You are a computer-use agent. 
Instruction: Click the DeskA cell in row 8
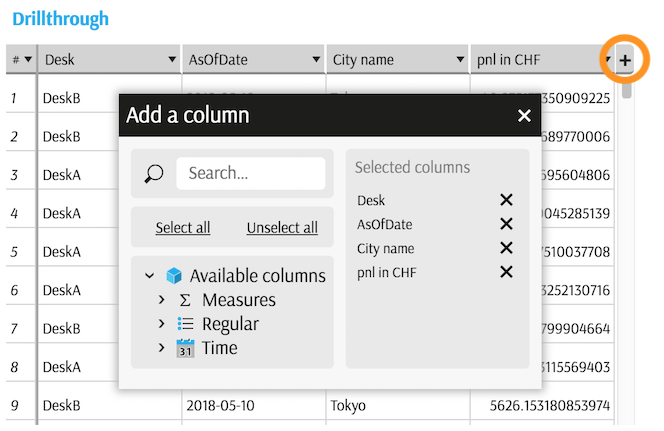61,367
